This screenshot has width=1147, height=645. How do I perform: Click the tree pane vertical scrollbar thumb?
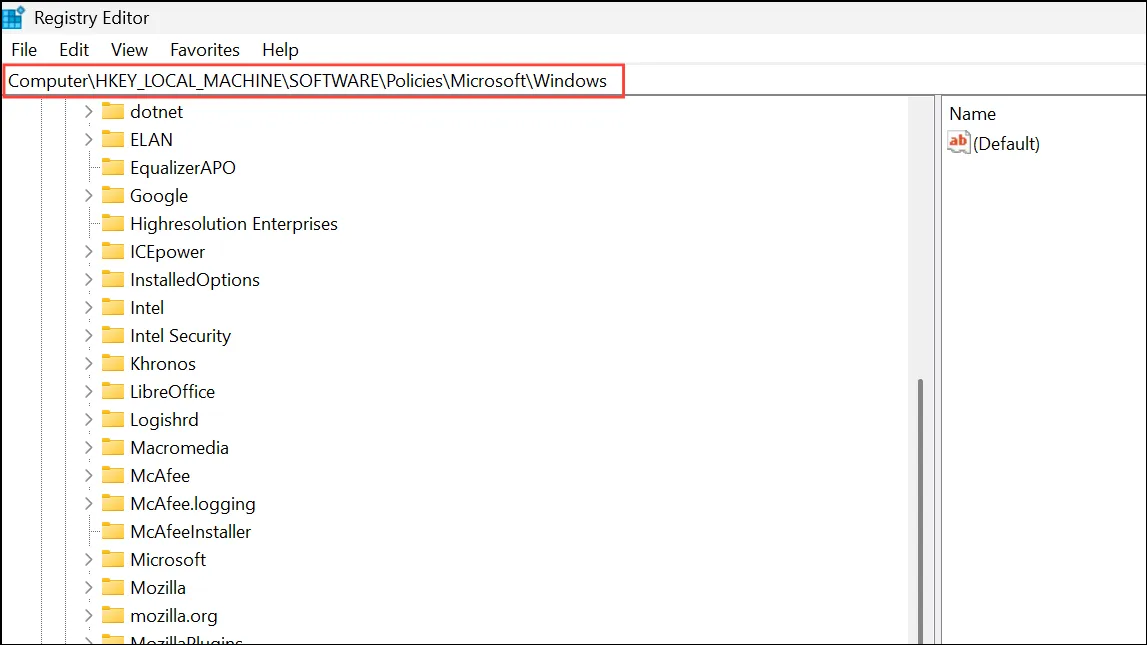(x=920, y=510)
